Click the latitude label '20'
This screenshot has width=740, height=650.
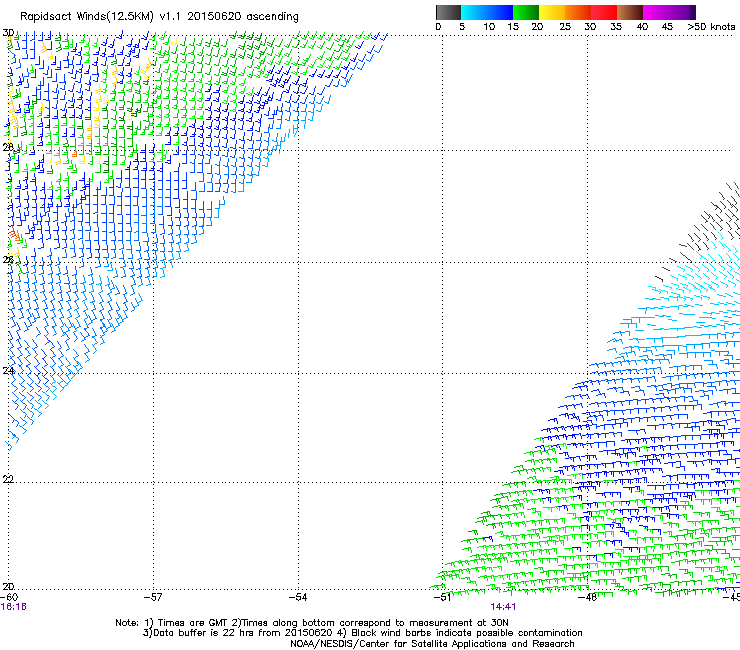coord(8,586)
